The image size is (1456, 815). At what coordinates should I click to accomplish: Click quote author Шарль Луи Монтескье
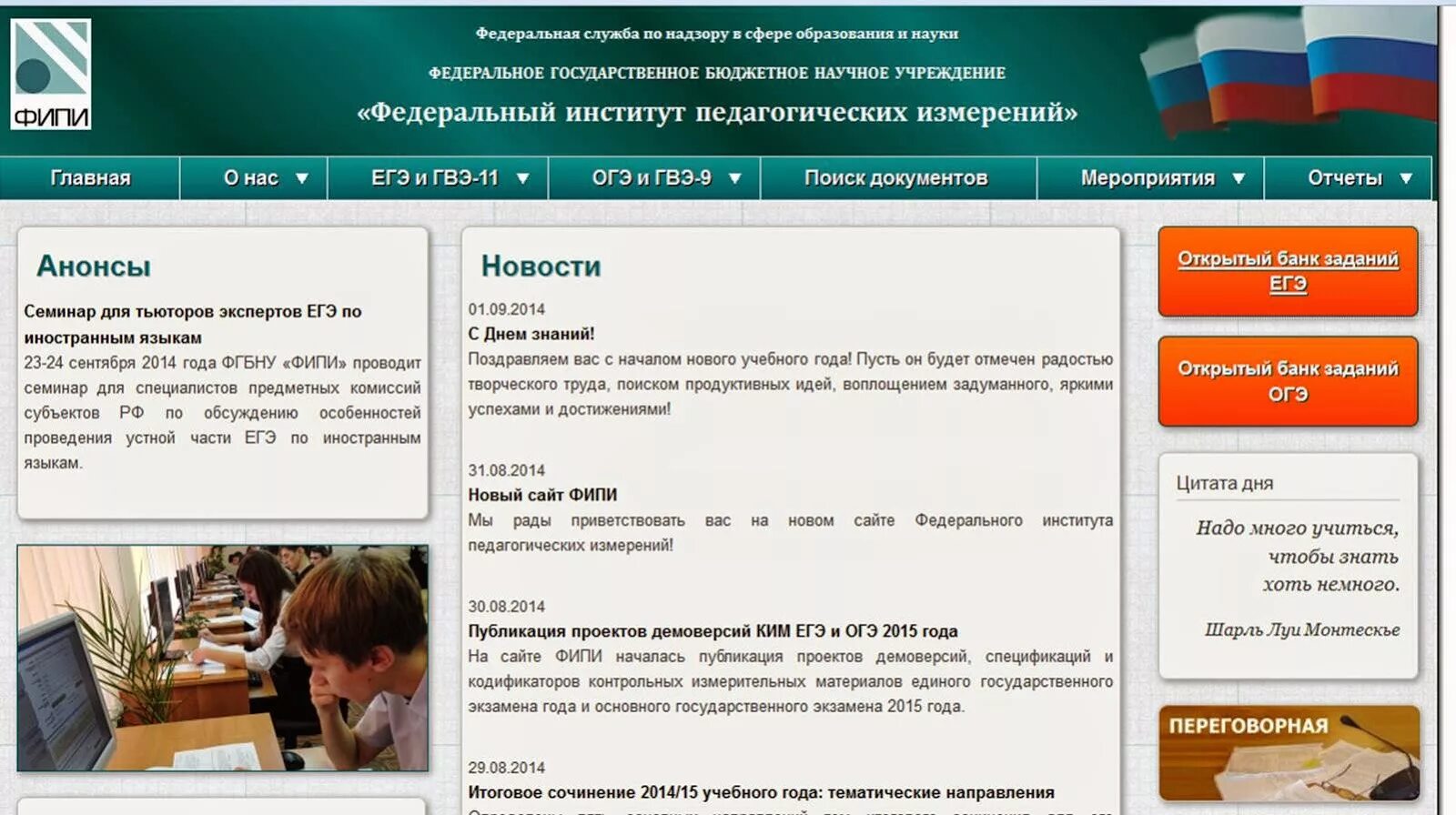(1302, 629)
